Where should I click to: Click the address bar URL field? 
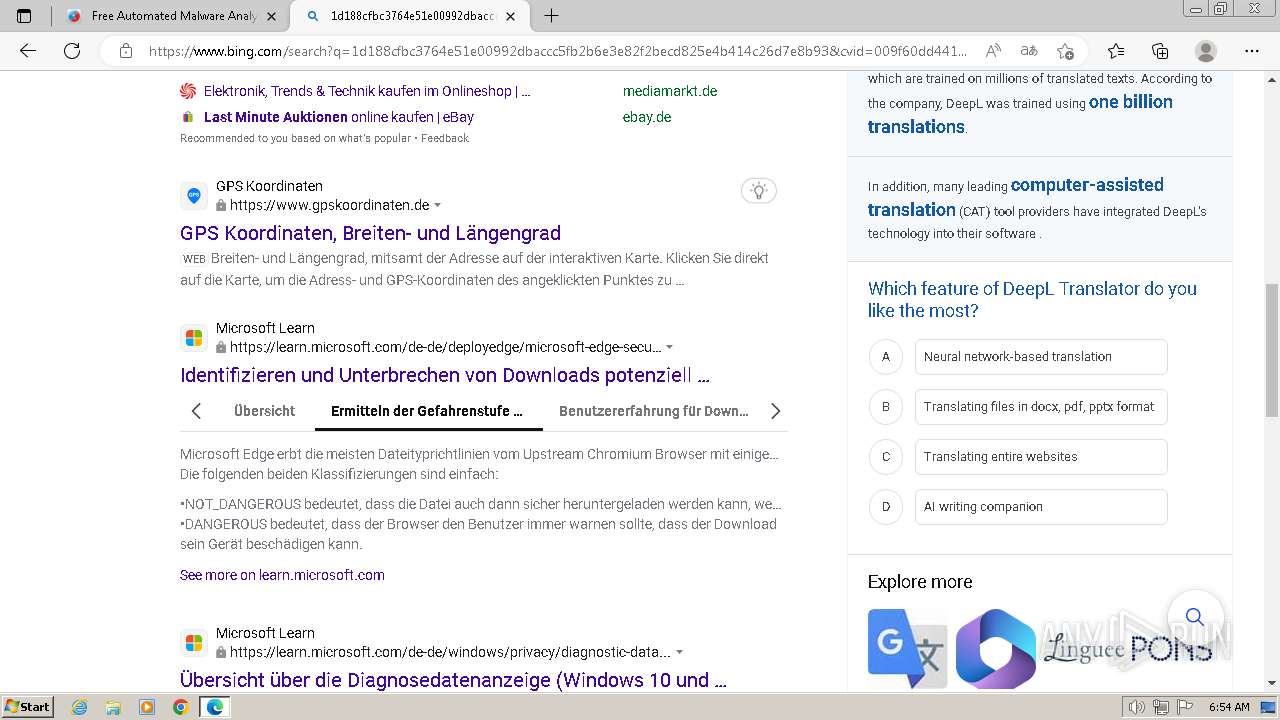tap(558, 51)
